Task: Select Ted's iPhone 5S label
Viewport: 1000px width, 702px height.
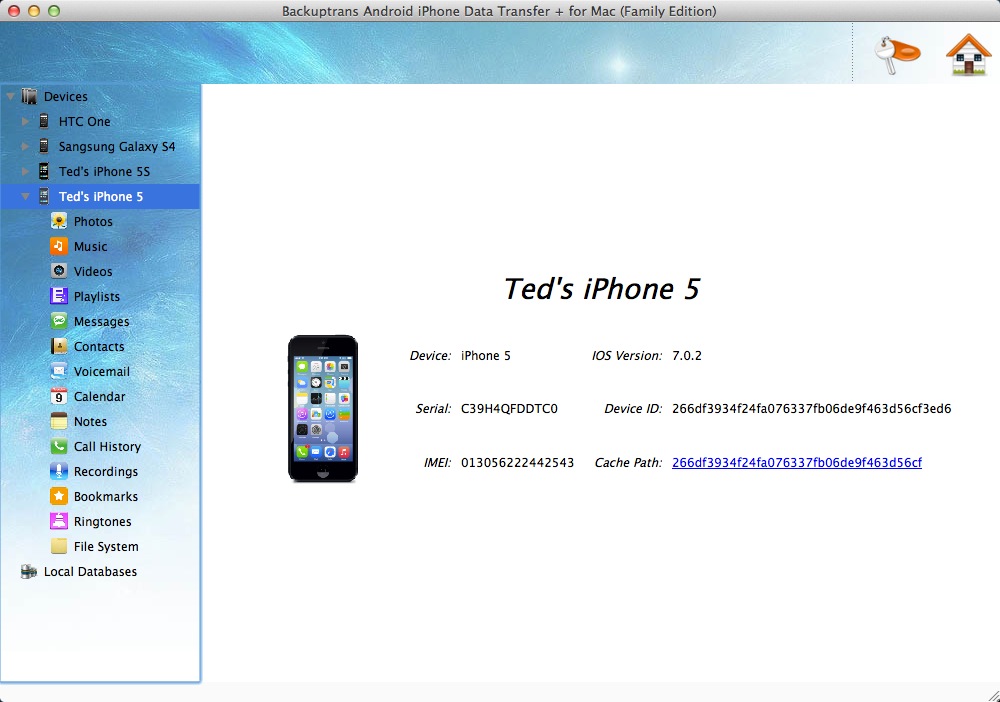Action: pos(105,172)
